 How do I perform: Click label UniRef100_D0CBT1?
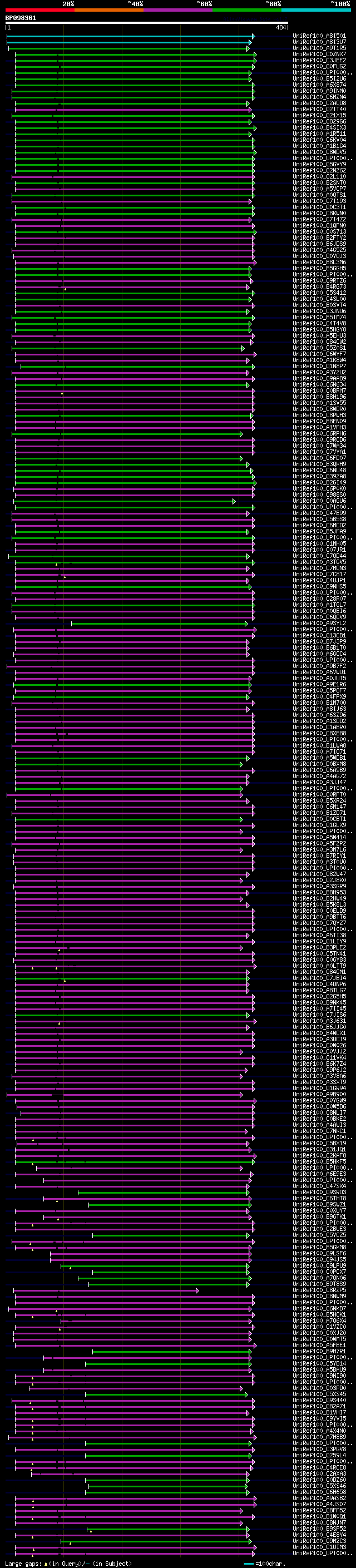pos(319,819)
